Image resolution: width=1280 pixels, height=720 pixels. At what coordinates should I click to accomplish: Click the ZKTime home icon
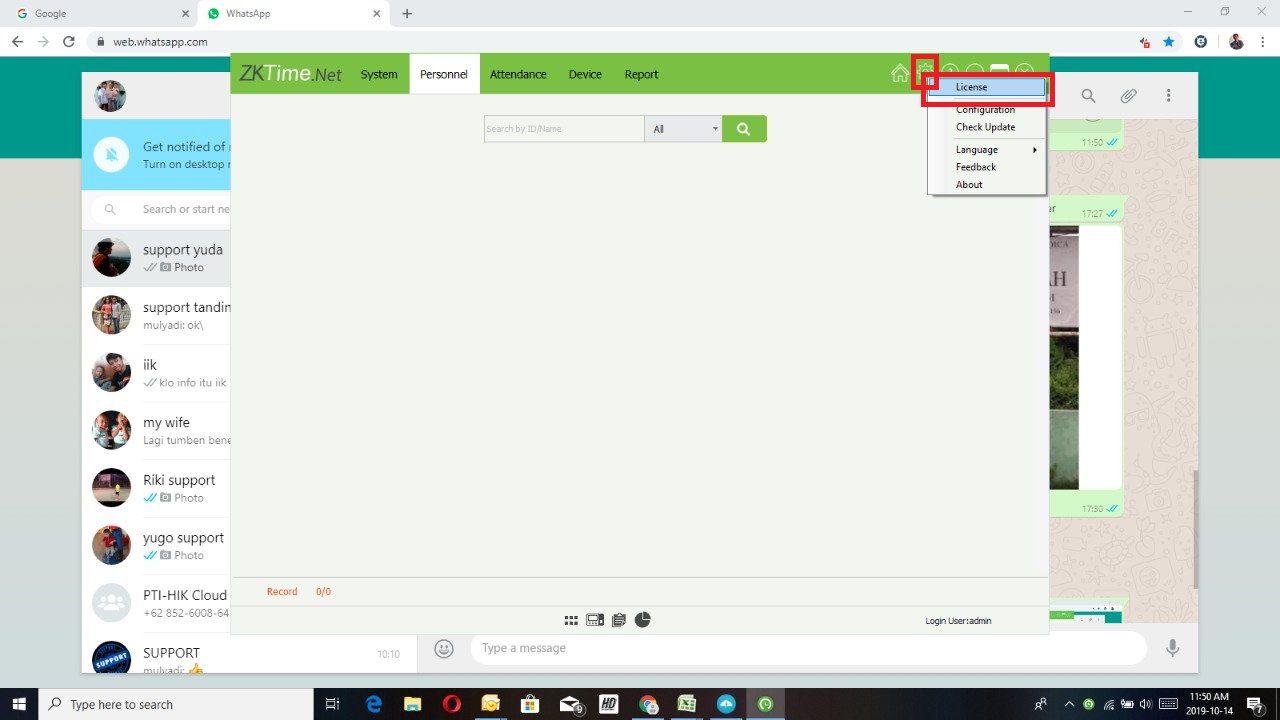900,73
